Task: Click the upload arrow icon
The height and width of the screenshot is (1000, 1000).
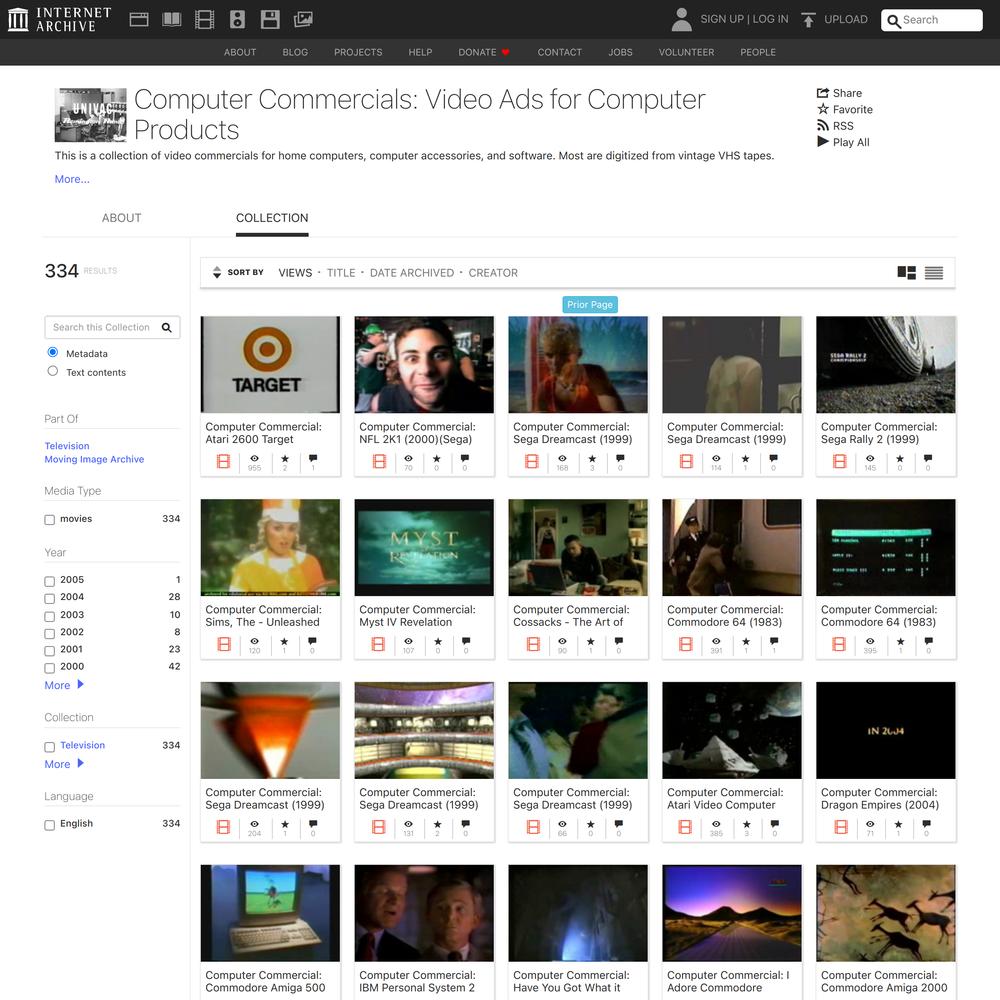Action: tap(808, 20)
